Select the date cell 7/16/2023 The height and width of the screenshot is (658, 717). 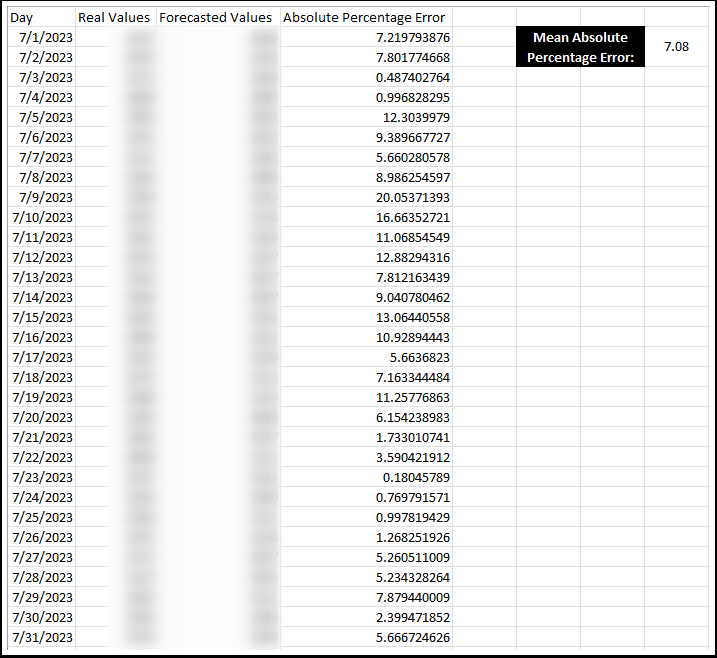coord(42,337)
